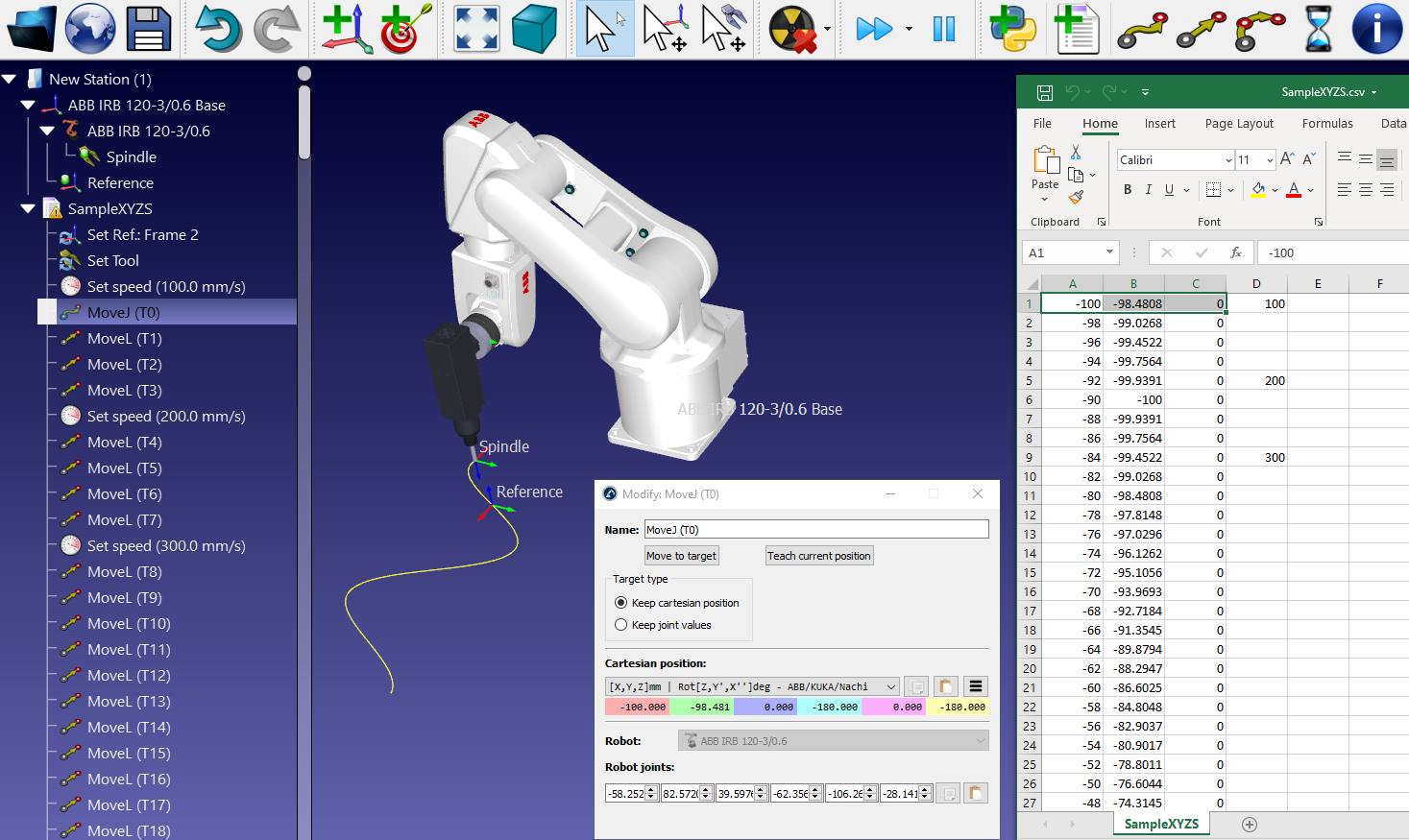Select Keep joint values option
This screenshot has width=1409, height=840.
(x=621, y=625)
